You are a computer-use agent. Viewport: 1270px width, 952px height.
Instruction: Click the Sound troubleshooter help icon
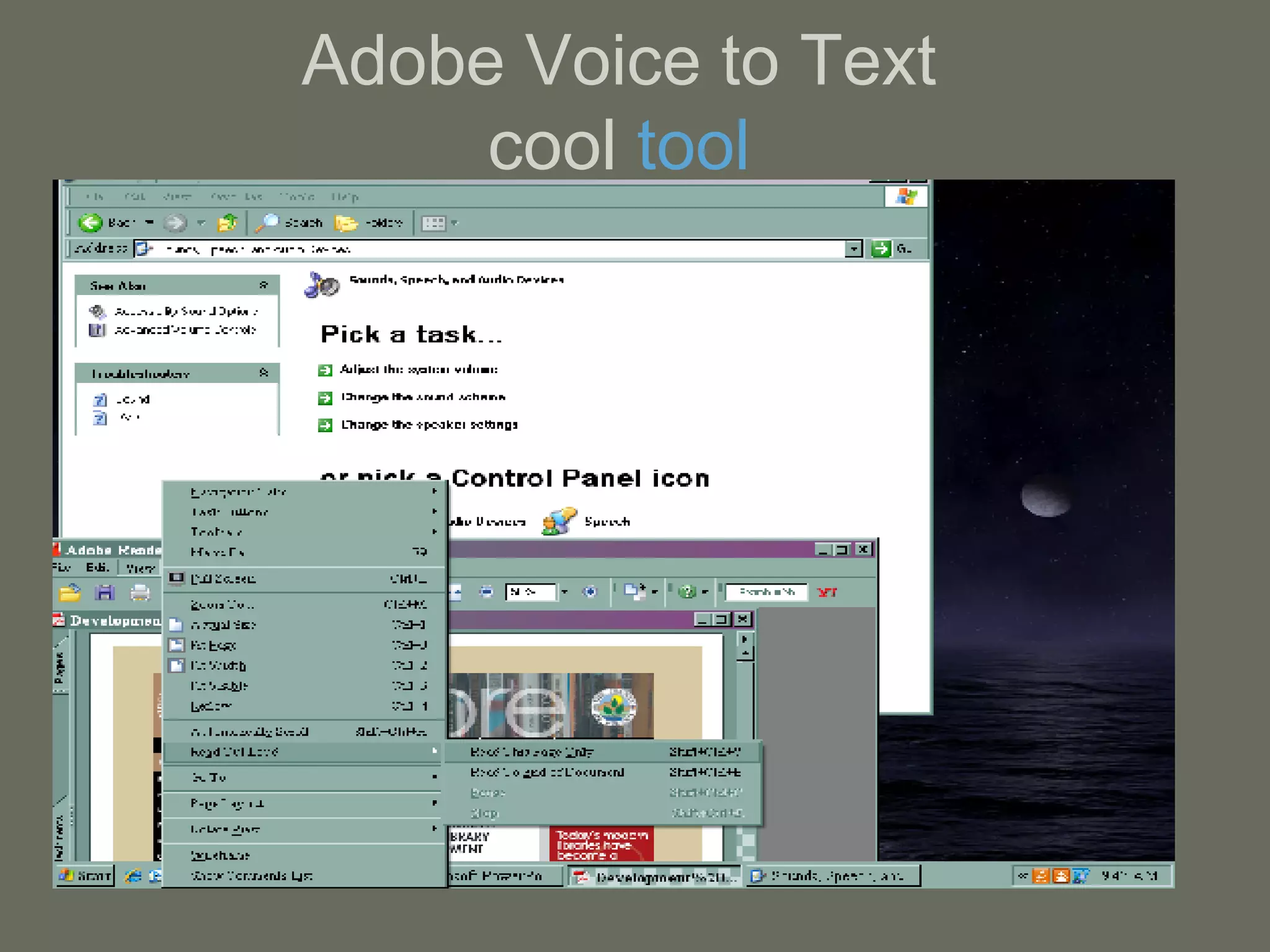[100, 400]
